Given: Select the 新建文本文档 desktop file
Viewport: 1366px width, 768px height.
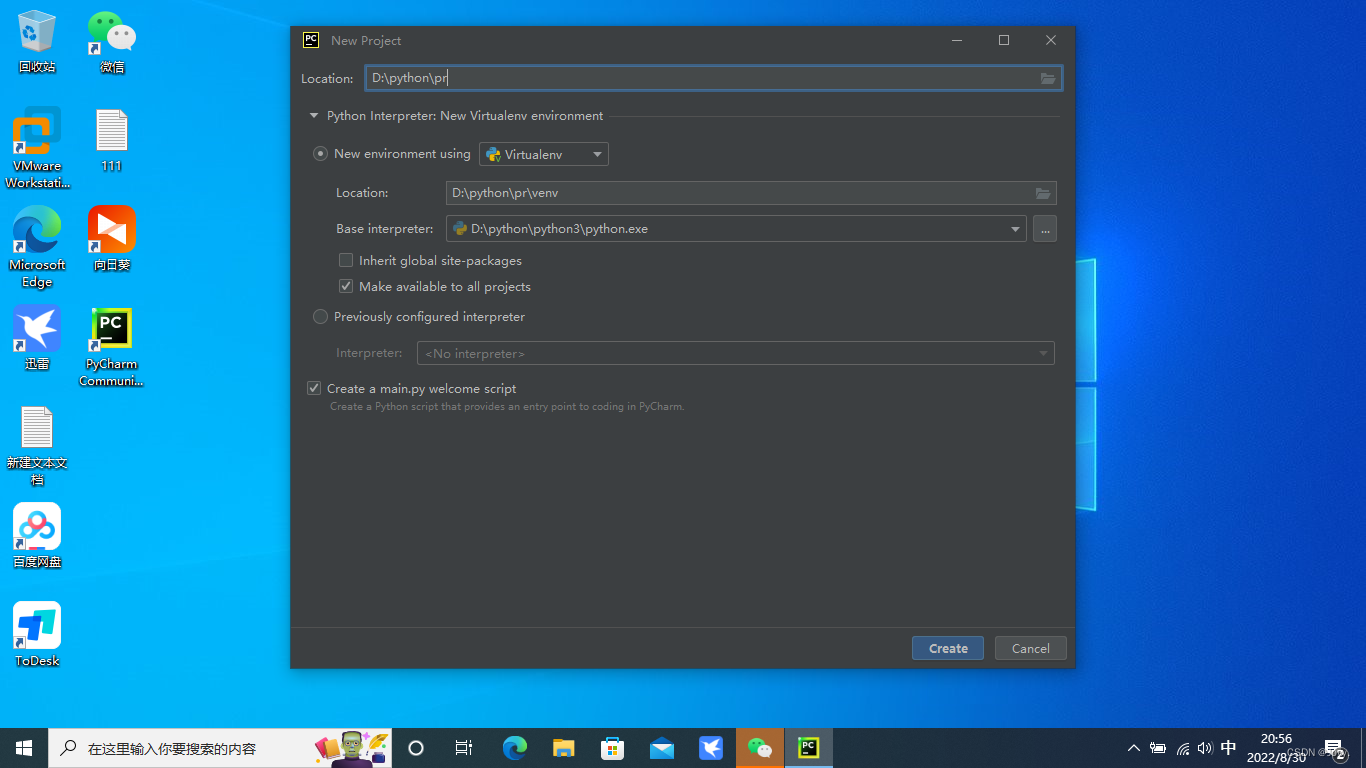Looking at the screenshot, I should coord(37,445).
